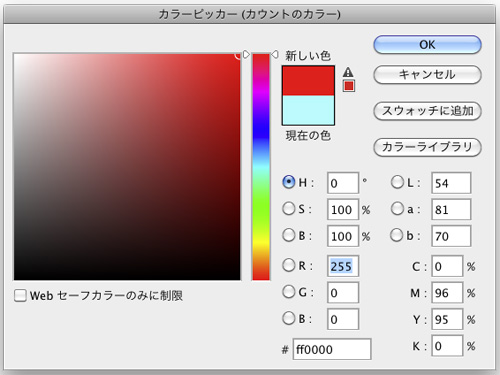
Task: Click the OK button
Action: tap(427, 45)
